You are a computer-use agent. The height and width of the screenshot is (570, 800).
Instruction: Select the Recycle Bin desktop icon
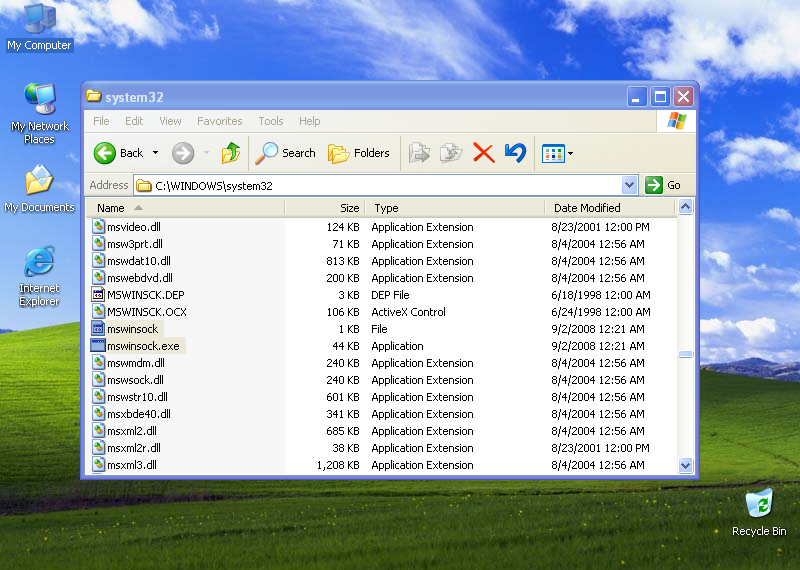coord(759,504)
